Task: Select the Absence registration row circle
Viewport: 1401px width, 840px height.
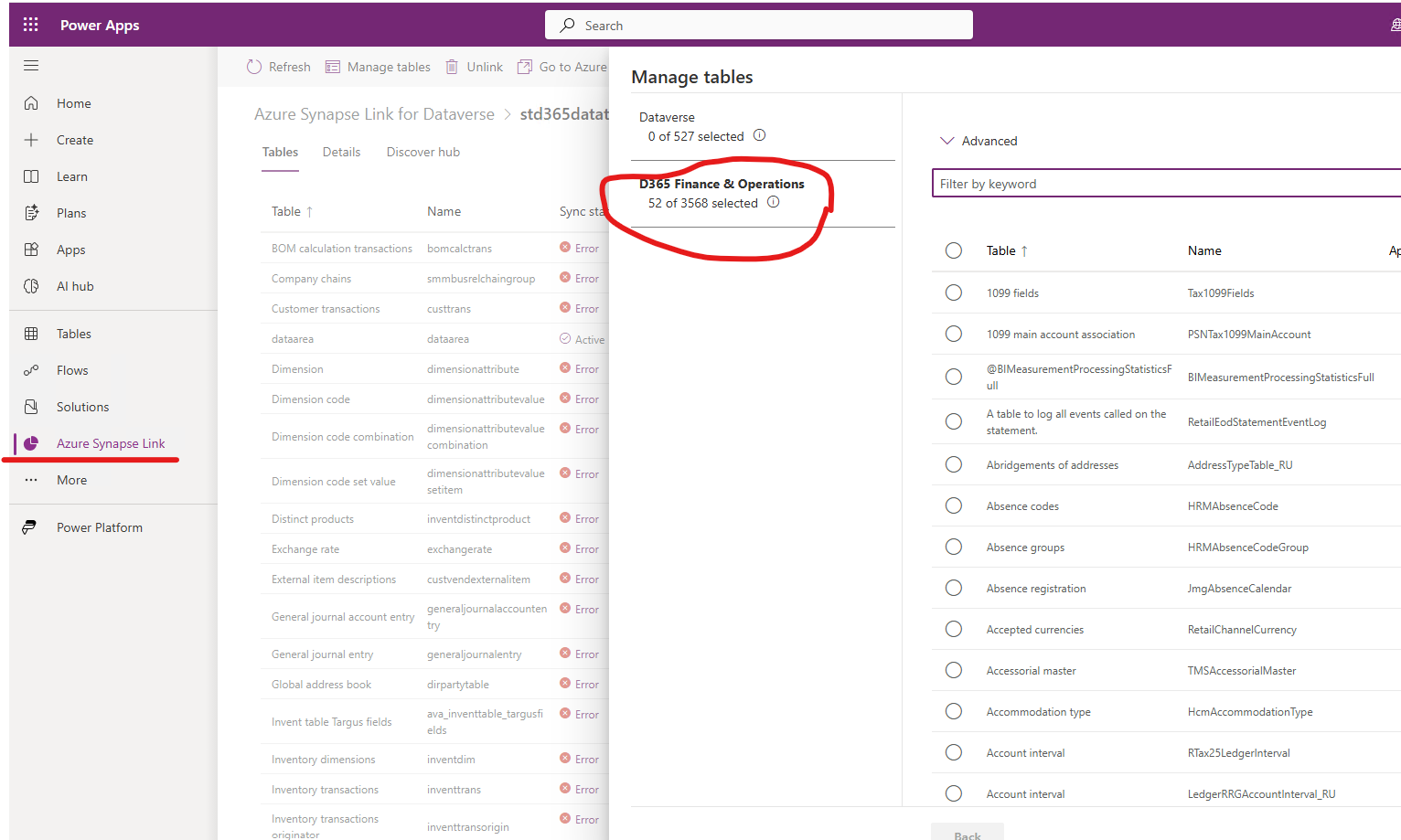Action: (954, 588)
